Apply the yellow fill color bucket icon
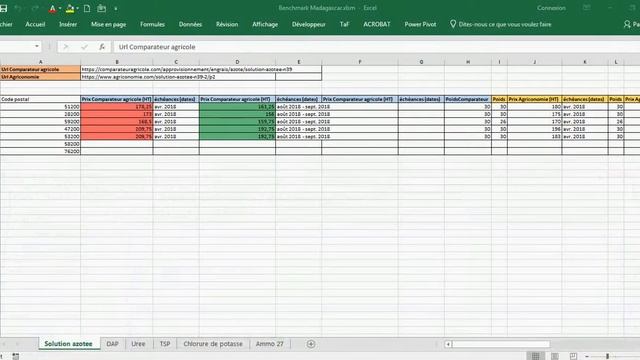The width and height of the screenshot is (640, 360). coord(70,9)
